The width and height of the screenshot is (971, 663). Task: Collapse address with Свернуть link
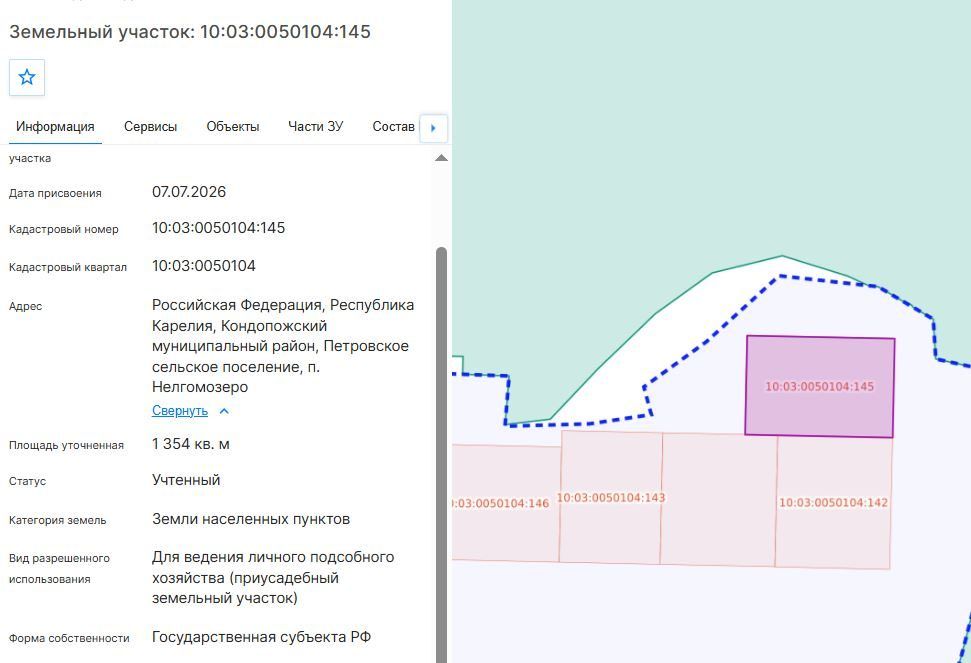[x=180, y=410]
